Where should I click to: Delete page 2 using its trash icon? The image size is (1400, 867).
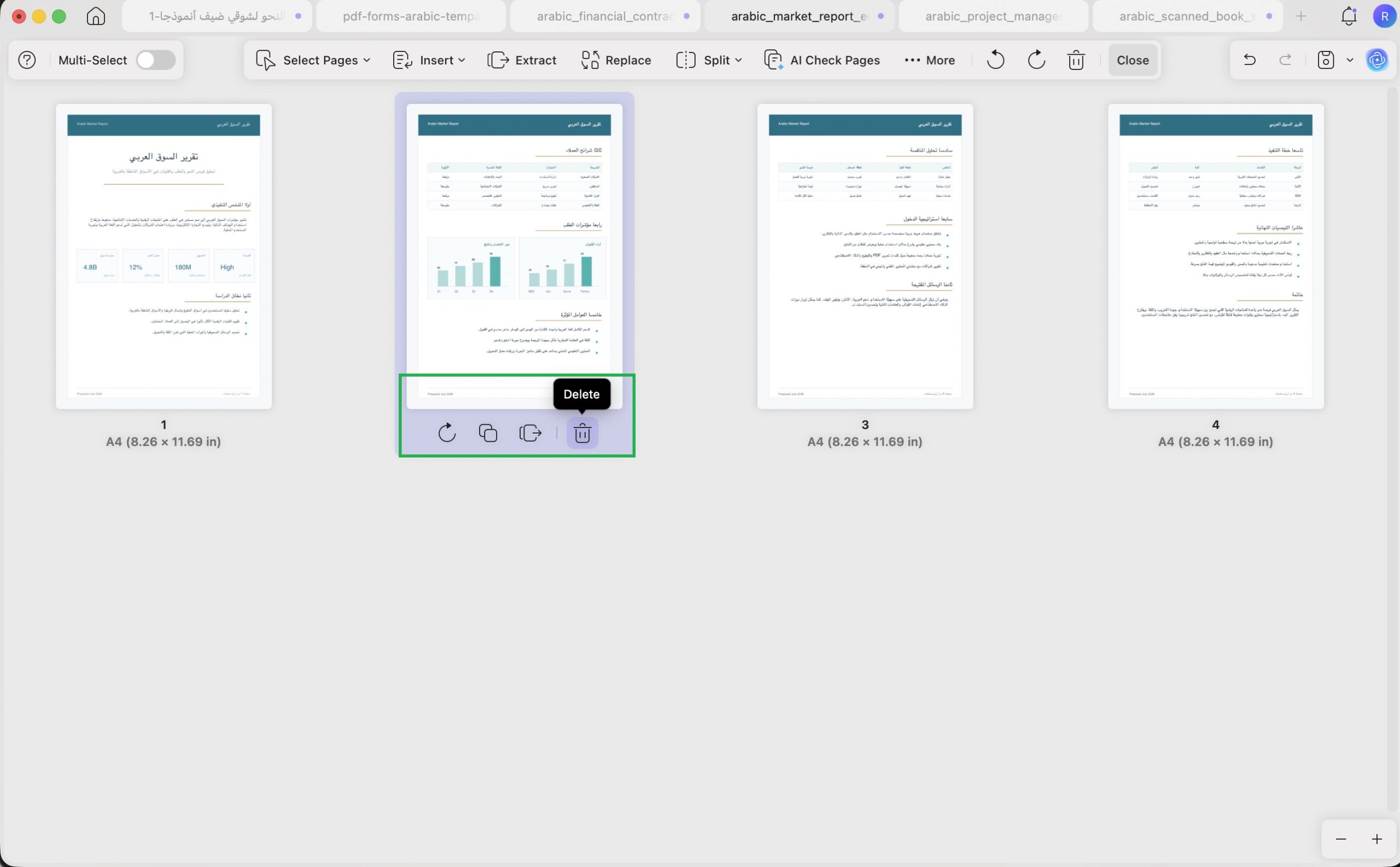(582, 433)
